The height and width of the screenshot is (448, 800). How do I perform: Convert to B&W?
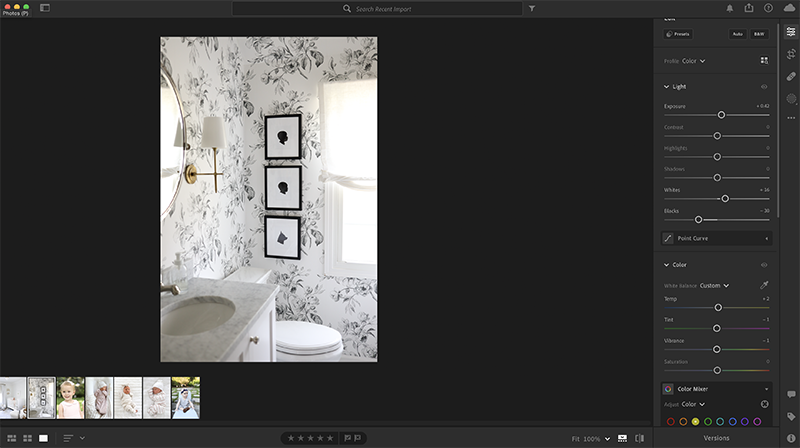coord(759,34)
